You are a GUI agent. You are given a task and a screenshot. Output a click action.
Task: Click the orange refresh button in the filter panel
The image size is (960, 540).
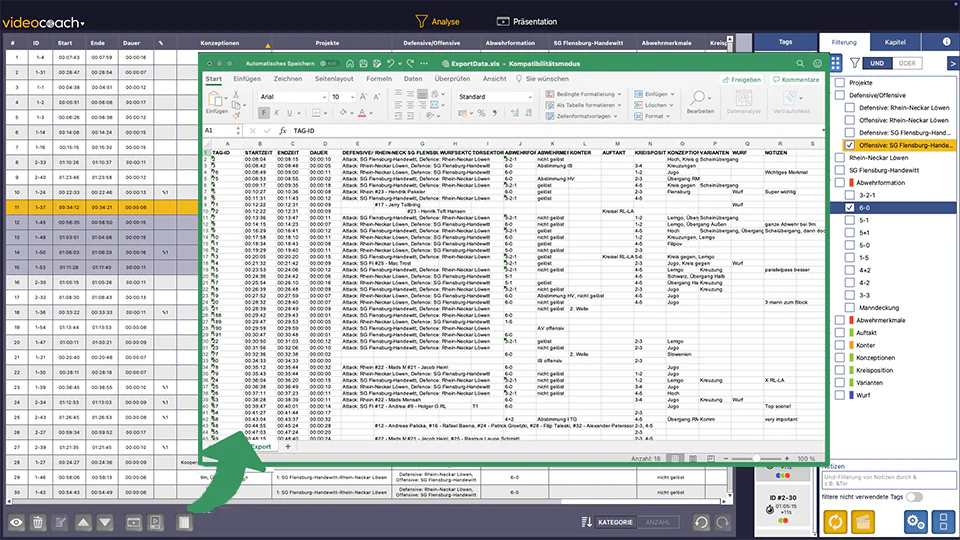[x=835, y=522]
